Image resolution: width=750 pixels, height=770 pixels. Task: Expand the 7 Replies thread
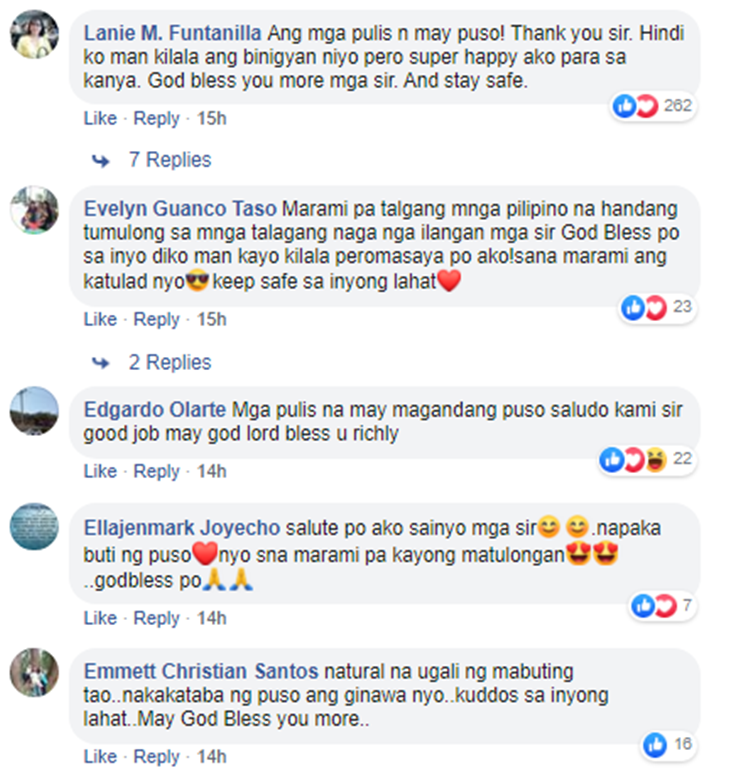pos(169,160)
